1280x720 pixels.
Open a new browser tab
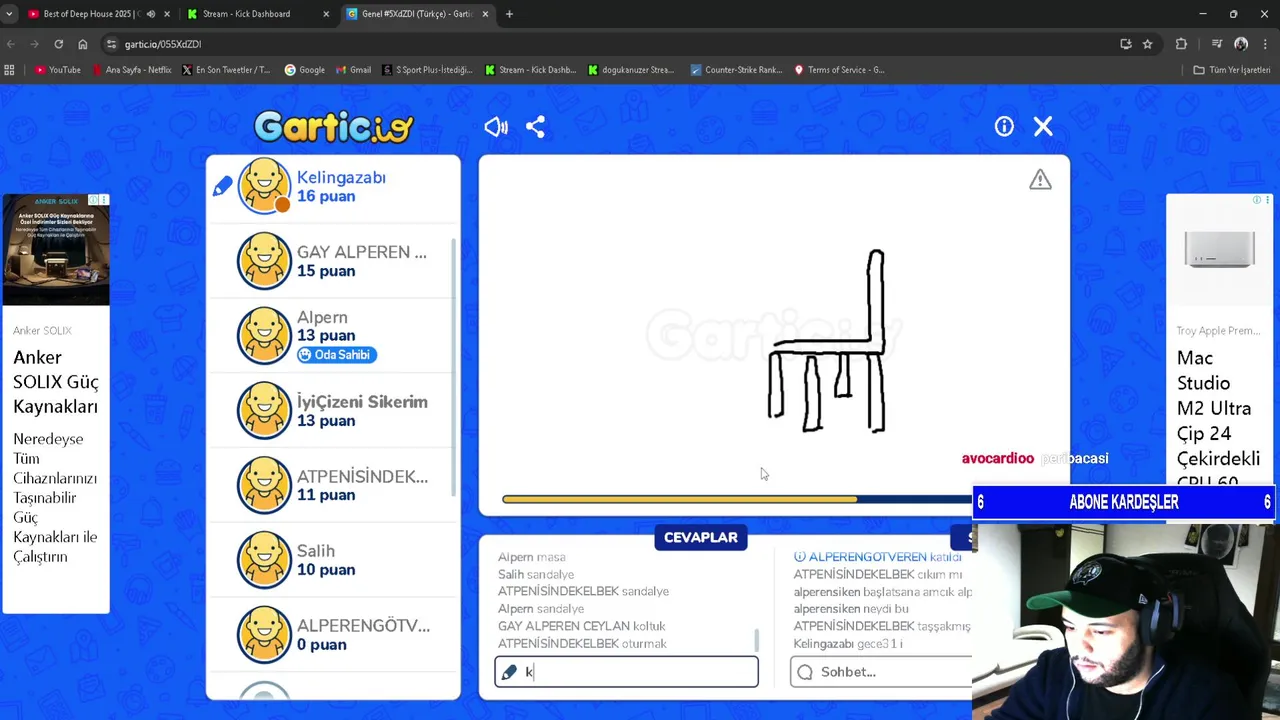point(509,14)
